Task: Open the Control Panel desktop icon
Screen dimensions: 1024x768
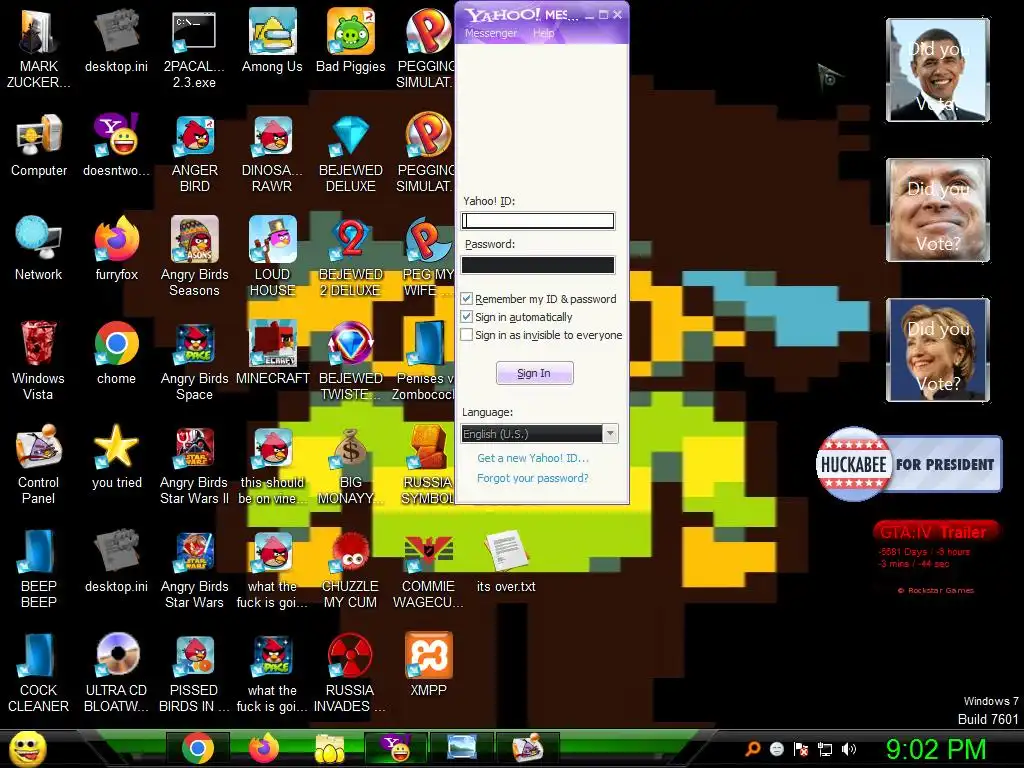Action: coord(38,464)
